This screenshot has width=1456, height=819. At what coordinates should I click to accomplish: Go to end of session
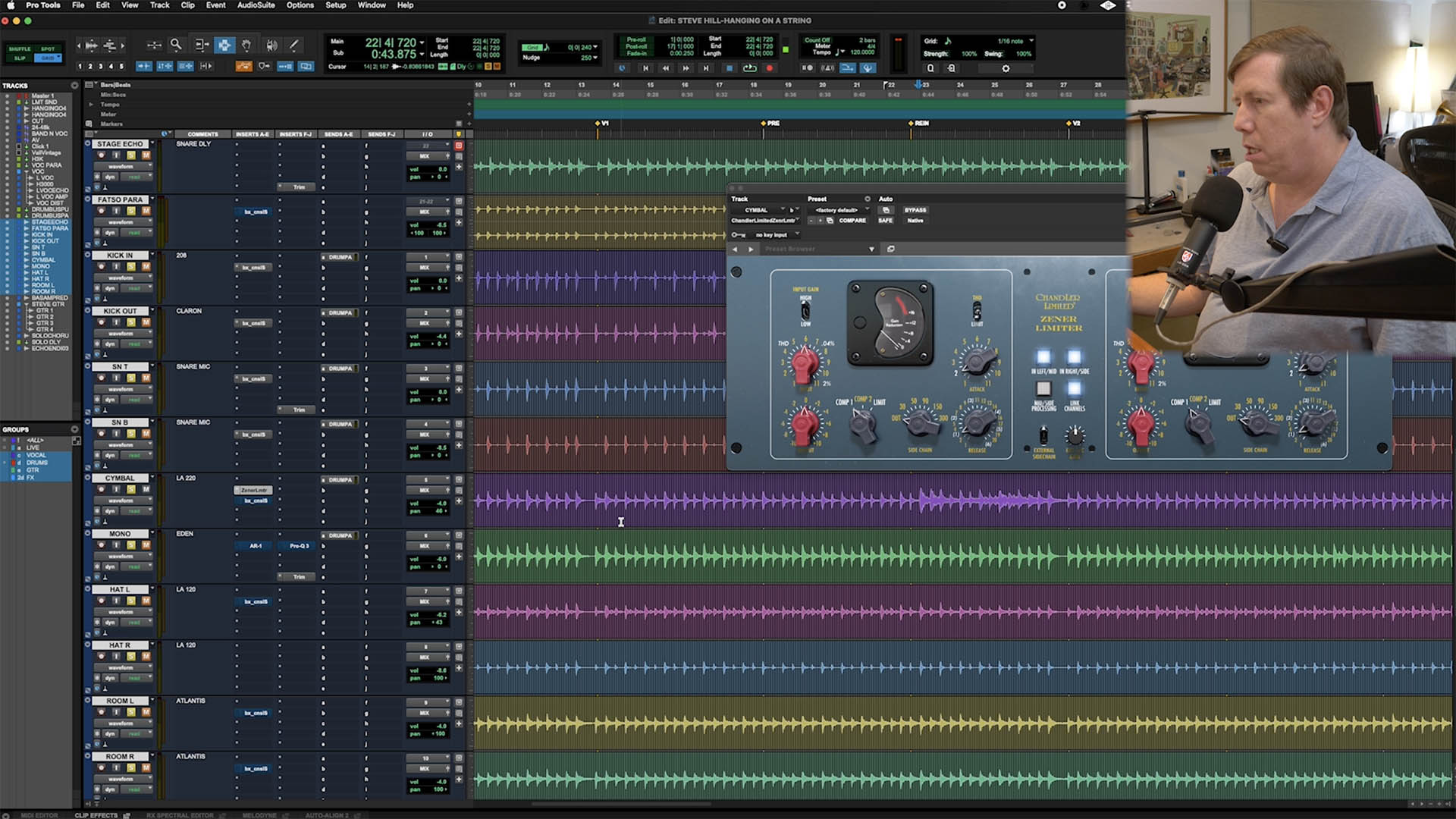click(x=706, y=68)
